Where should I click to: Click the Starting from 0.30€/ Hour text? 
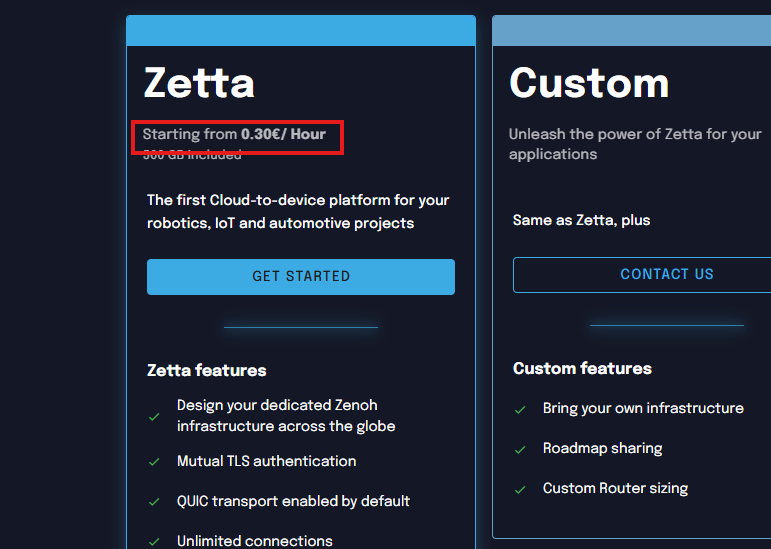(234, 134)
